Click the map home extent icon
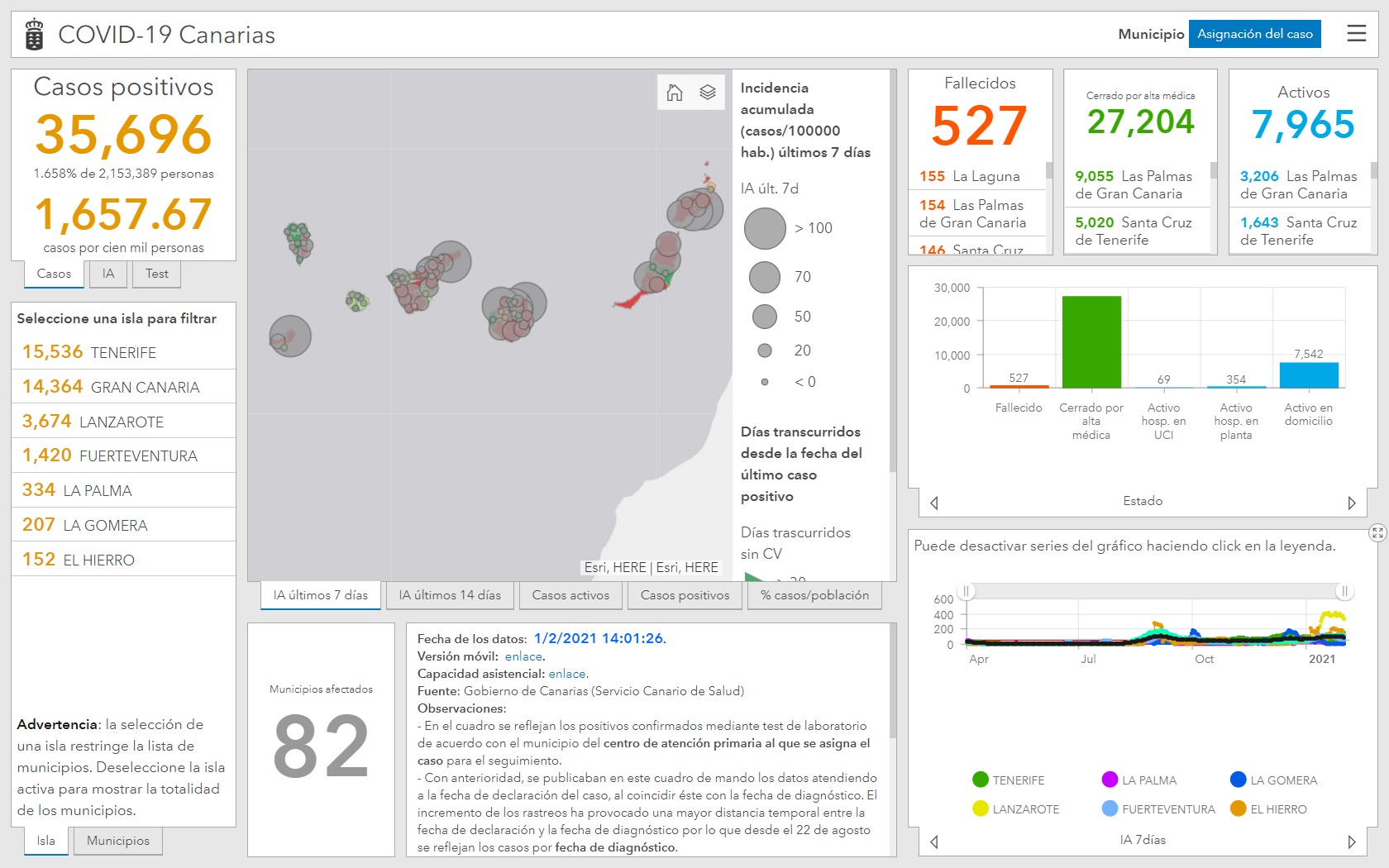The image size is (1389, 868). click(675, 93)
